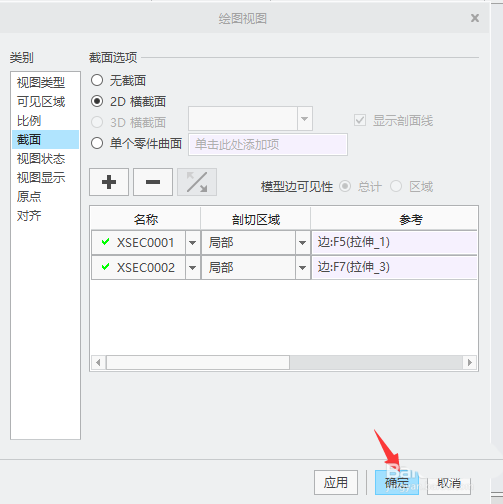
Task: Choose 总计 for model edge visibility
Action: (x=345, y=186)
